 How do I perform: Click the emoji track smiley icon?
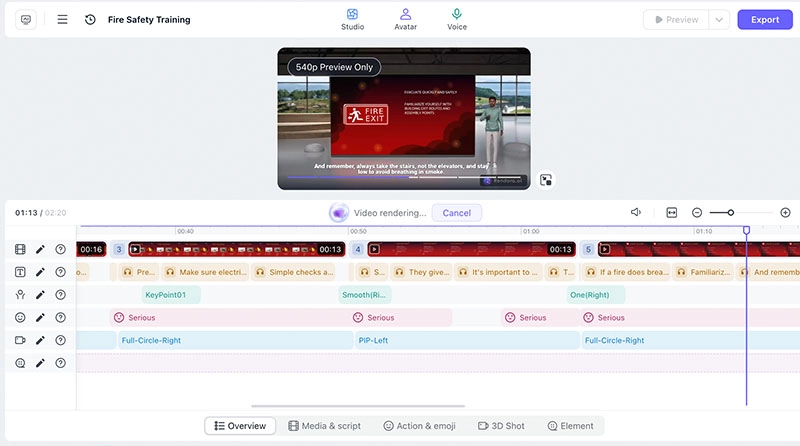pos(20,317)
